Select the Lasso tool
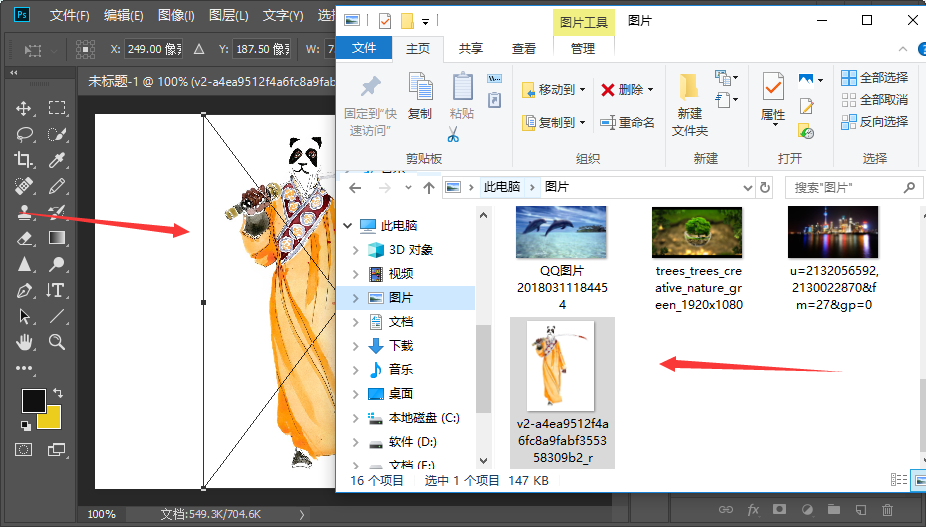The image size is (926, 527). pos(24,134)
